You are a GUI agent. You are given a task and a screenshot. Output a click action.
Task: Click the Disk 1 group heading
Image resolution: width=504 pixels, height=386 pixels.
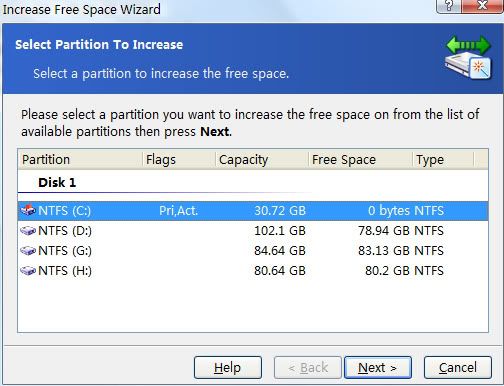click(x=57, y=182)
